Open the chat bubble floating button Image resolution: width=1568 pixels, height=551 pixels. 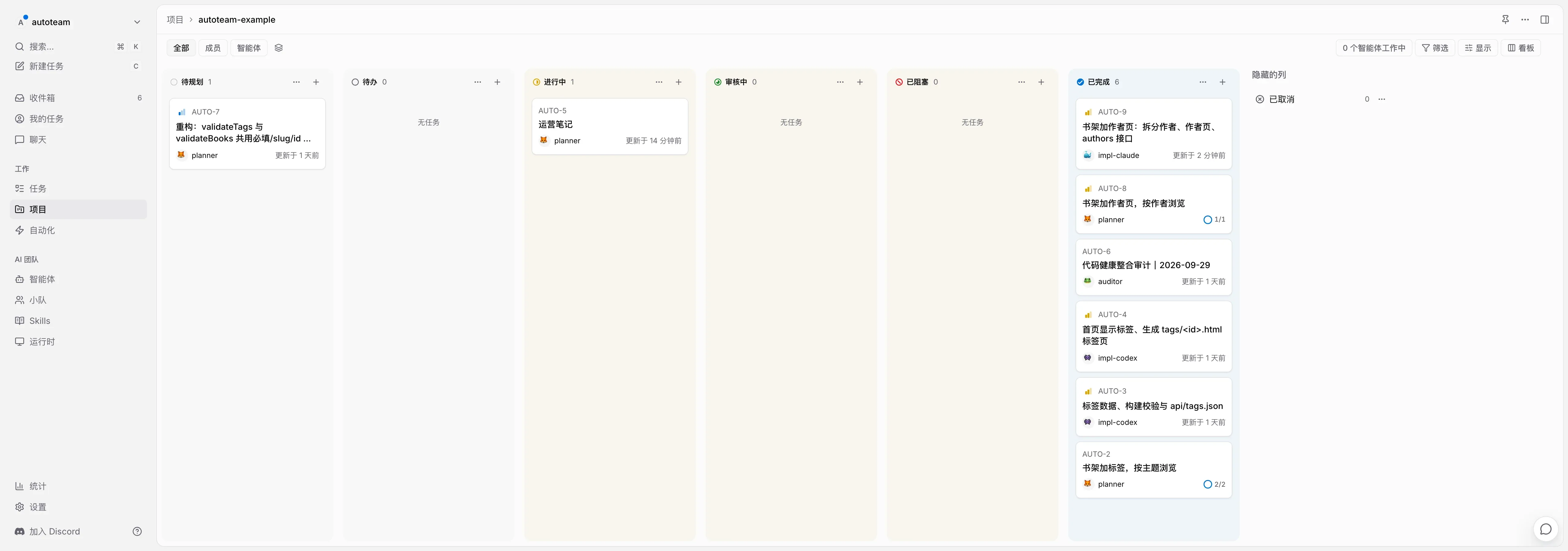click(1545, 529)
